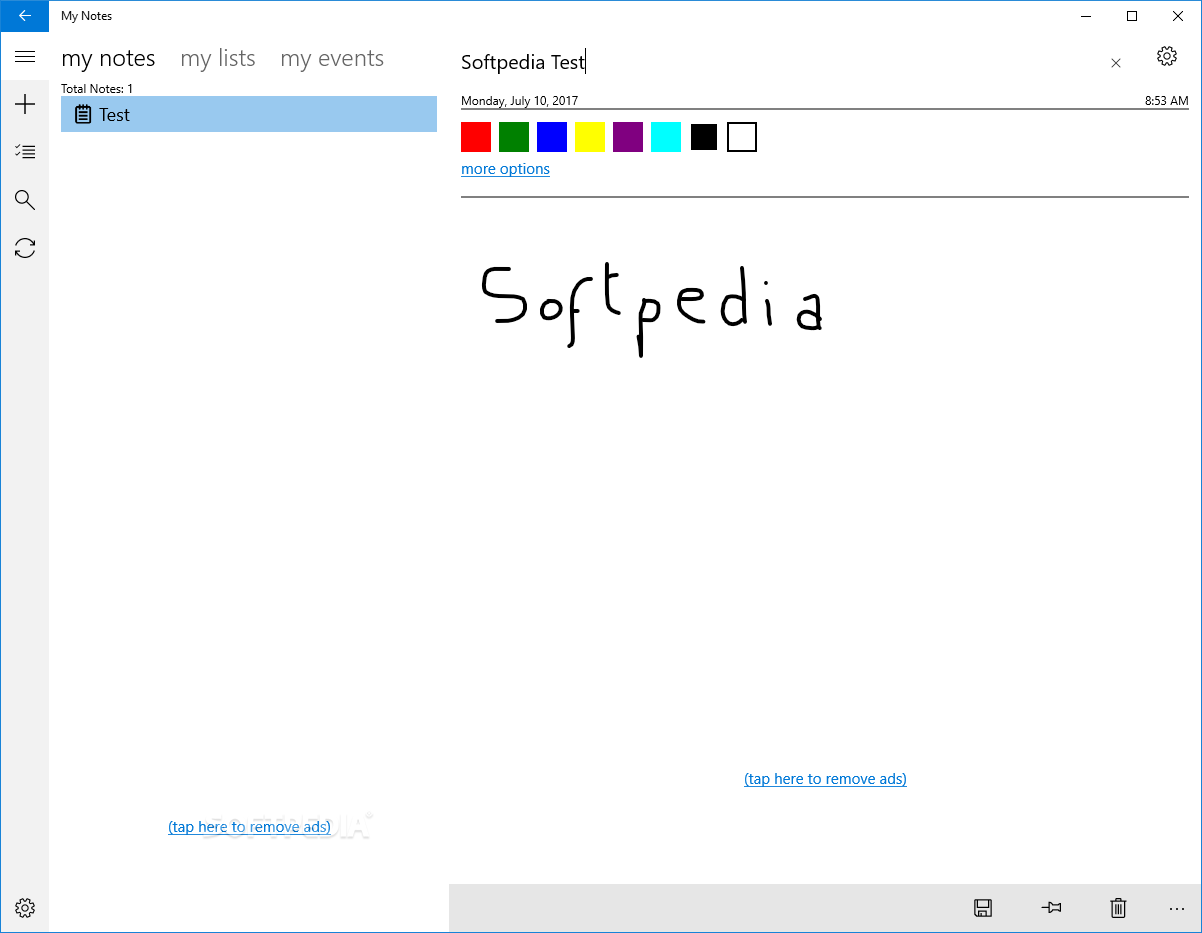Click the Softpedia Test title field
Image resolution: width=1202 pixels, height=933 pixels.
778,62
